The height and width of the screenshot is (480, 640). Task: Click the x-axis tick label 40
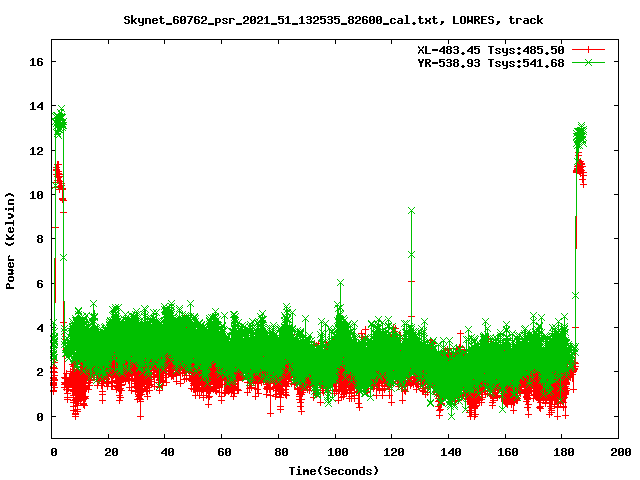167,452
